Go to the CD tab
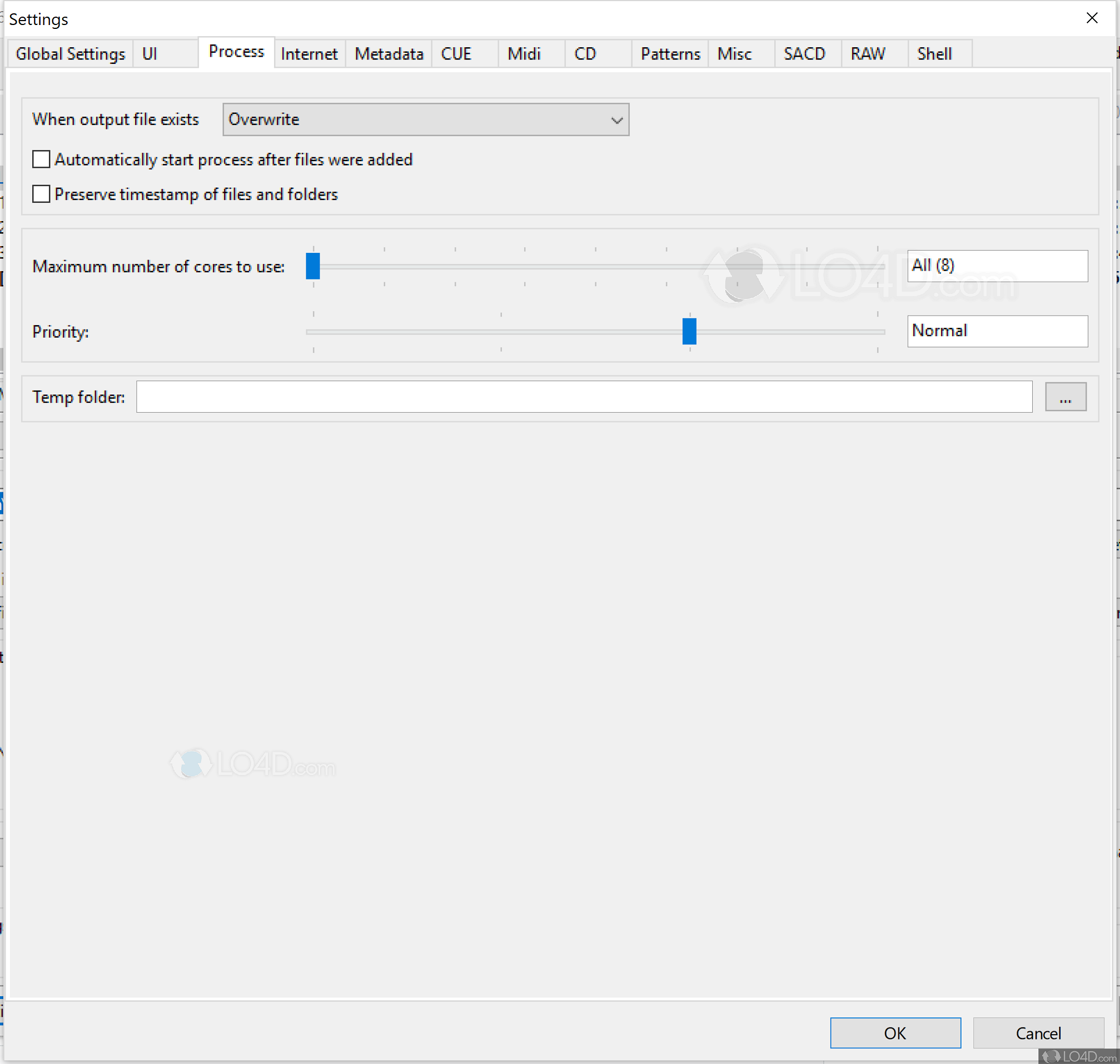Image resolution: width=1120 pixels, height=1064 pixels. click(x=585, y=54)
